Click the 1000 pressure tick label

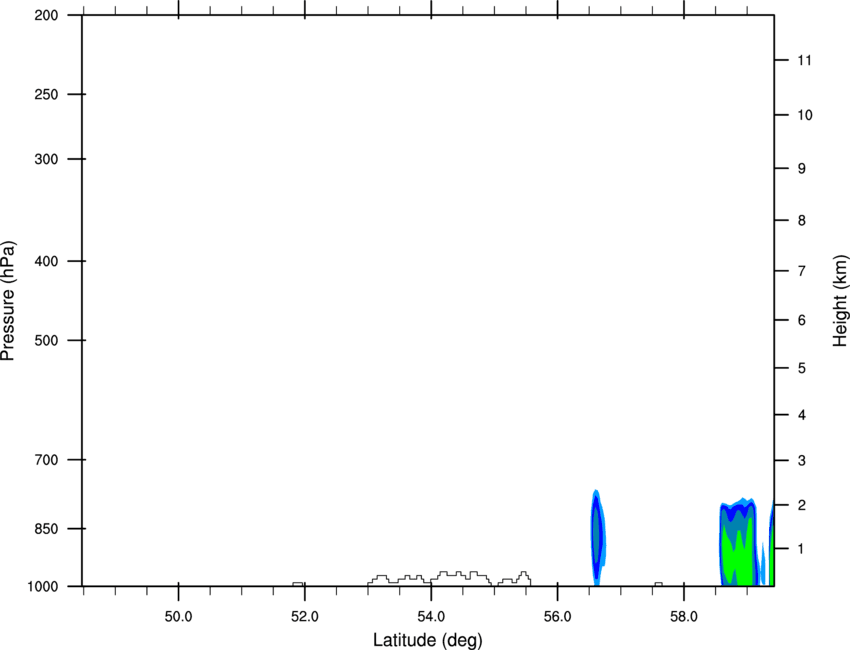pyautogui.click(x=42, y=587)
